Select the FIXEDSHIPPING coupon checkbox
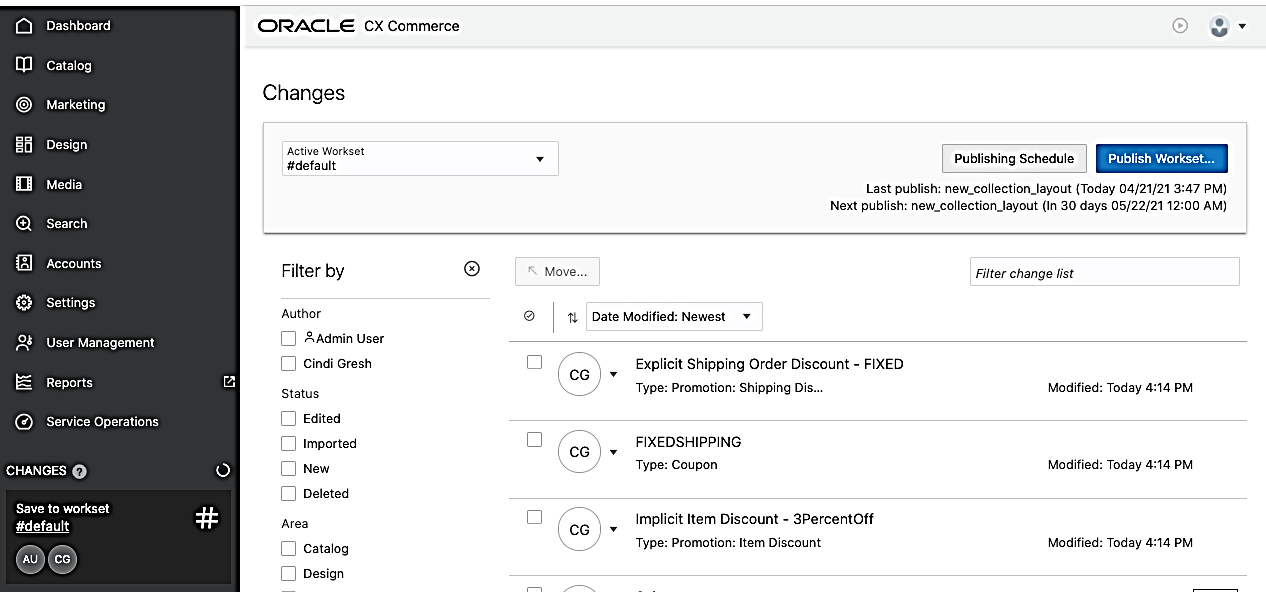Screen dimensions: 1266x592 (x=534, y=440)
